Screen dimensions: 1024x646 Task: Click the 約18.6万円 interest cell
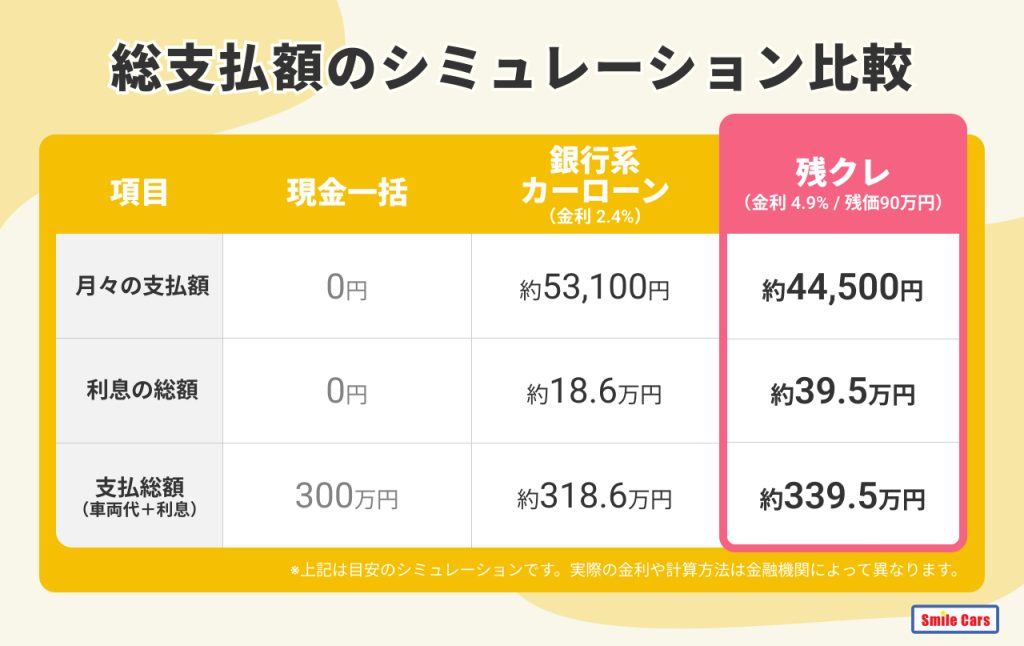click(594, 394)
